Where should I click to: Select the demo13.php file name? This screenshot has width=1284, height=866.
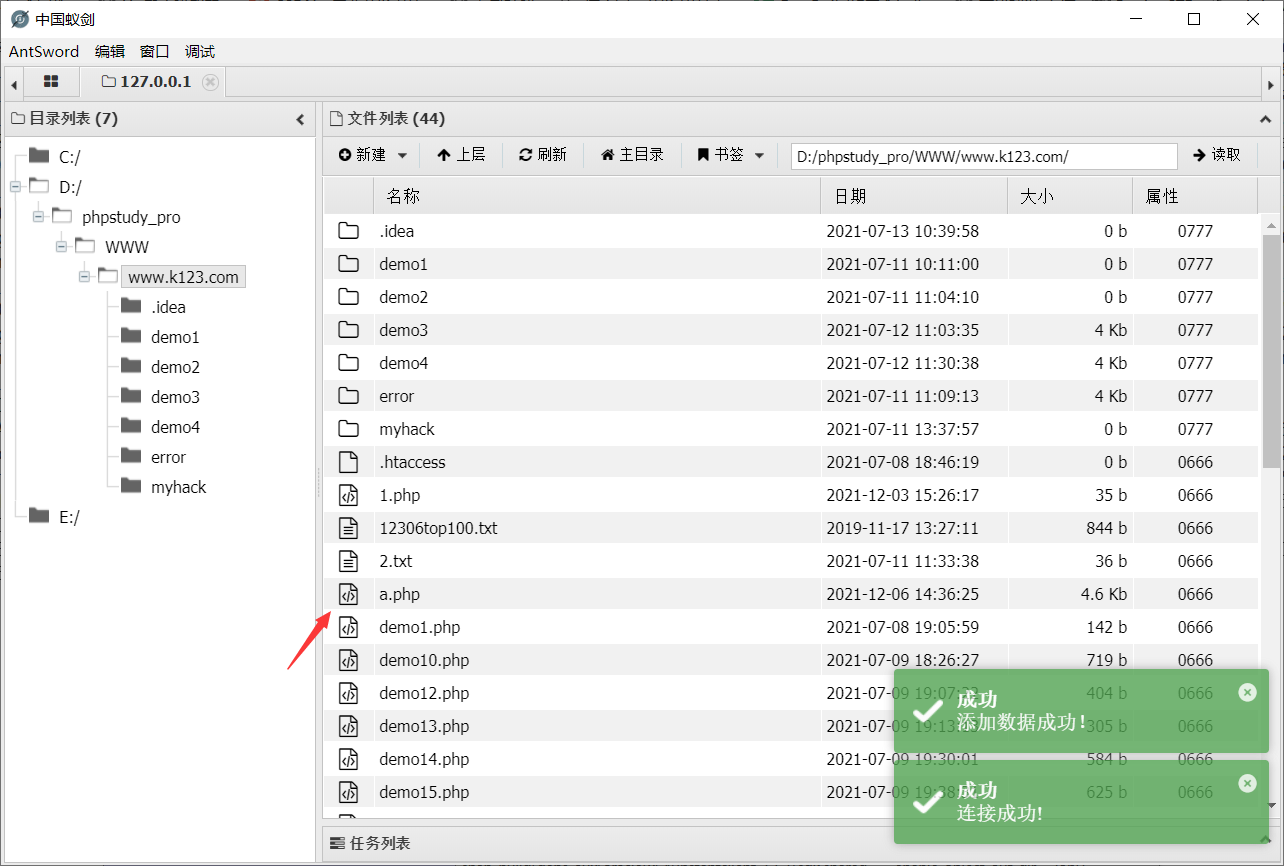pos(424,726)
